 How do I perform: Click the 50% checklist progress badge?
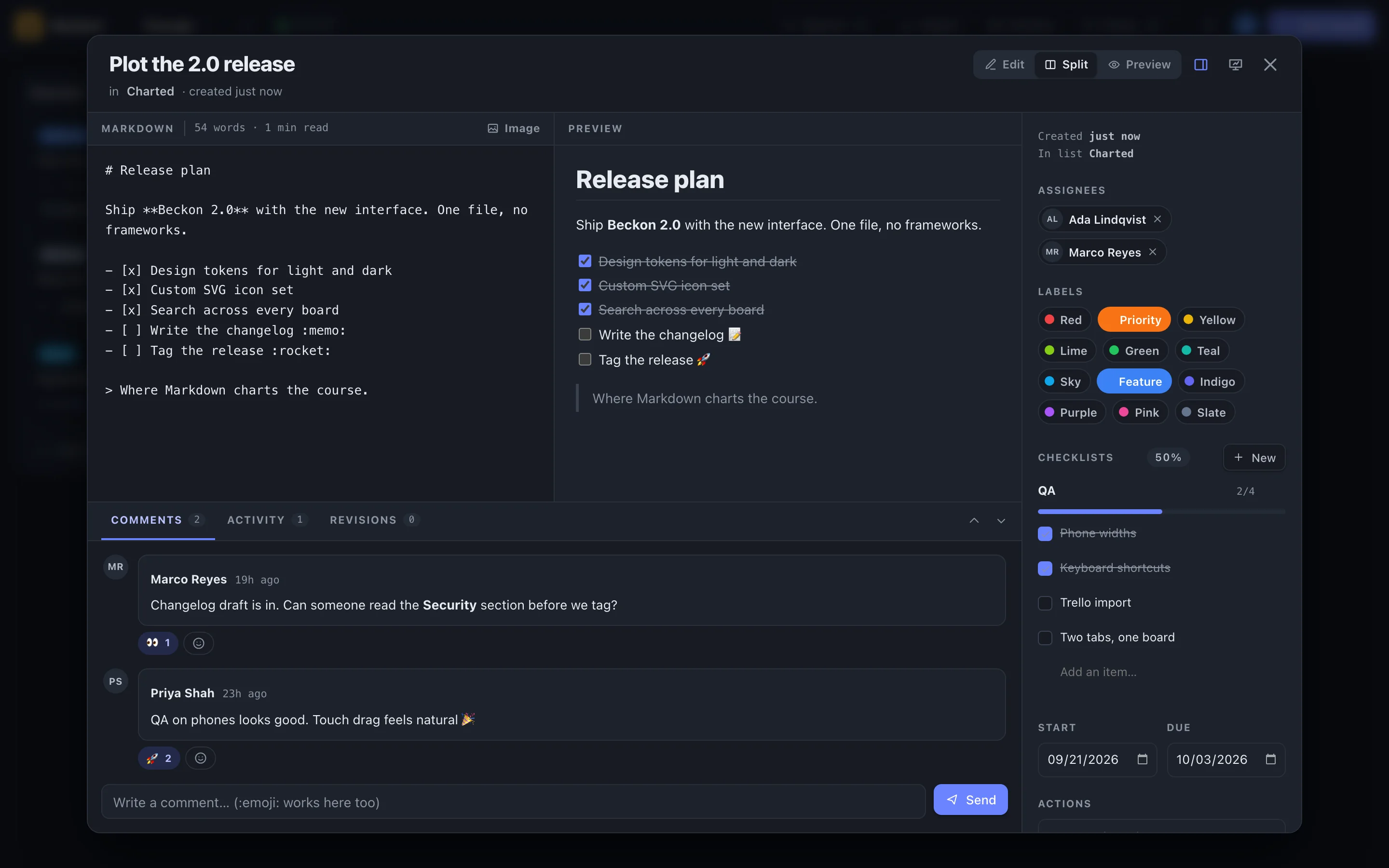point(1168,458)
